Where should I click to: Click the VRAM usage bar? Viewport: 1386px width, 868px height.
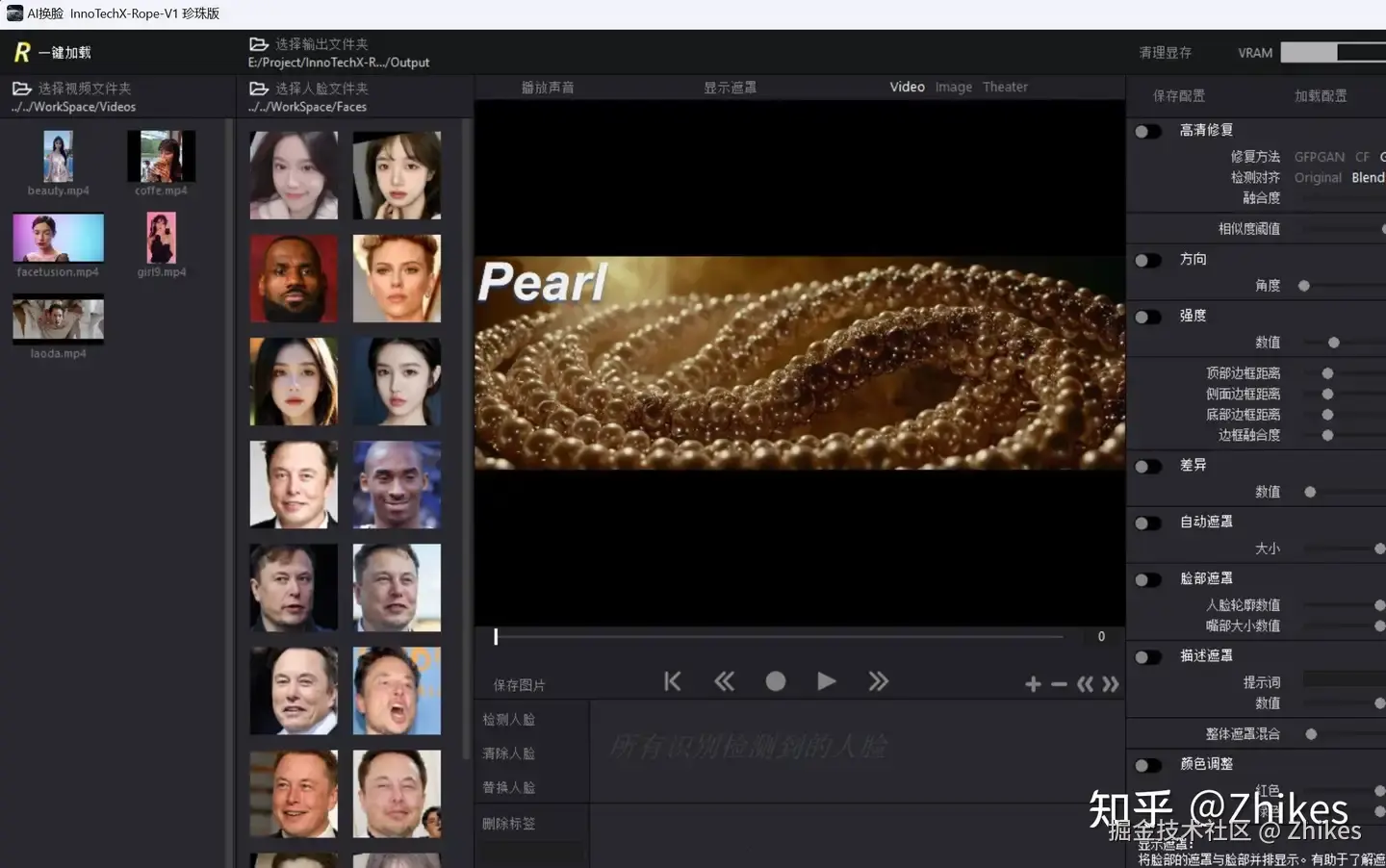tap(1333, 53)
